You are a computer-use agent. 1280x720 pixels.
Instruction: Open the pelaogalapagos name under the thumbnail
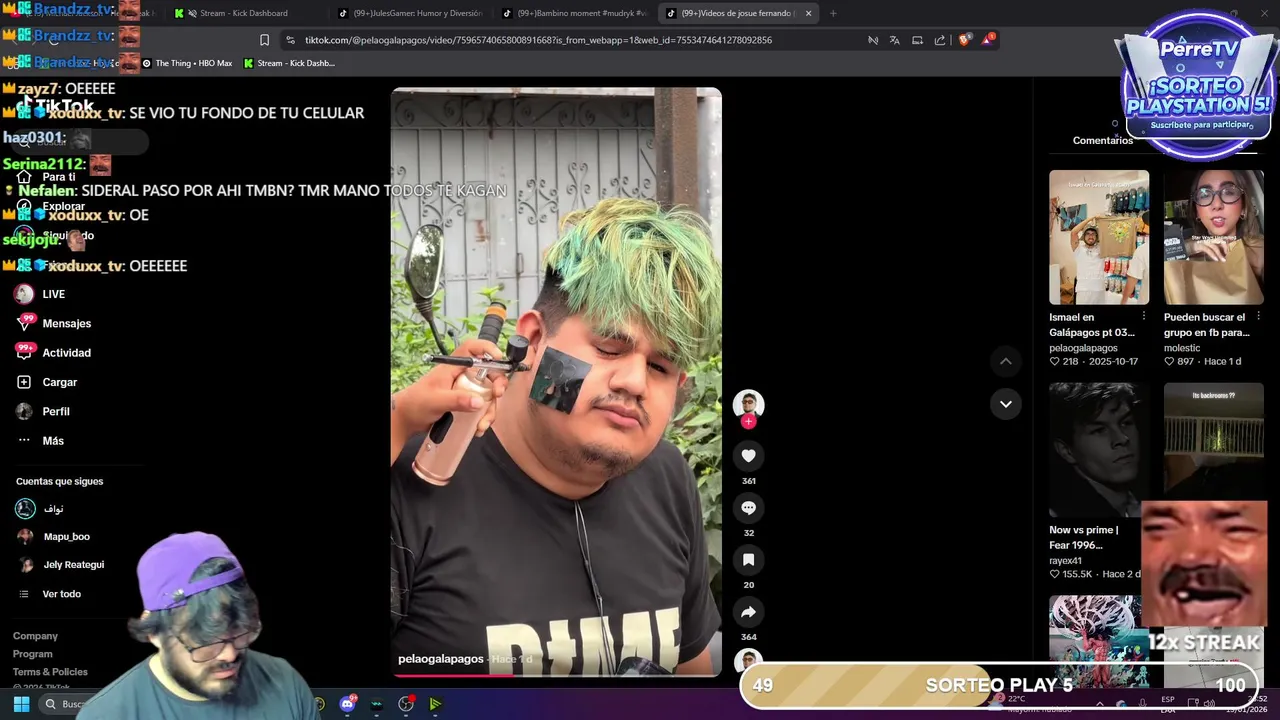point(1083,348)
